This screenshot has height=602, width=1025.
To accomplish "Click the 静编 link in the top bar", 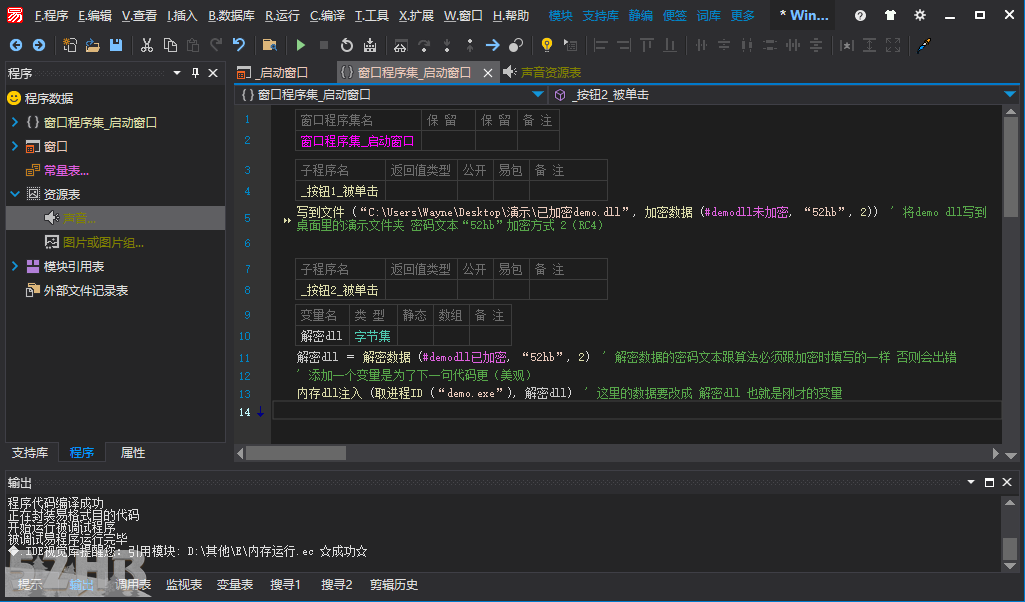I will (641, 15).
